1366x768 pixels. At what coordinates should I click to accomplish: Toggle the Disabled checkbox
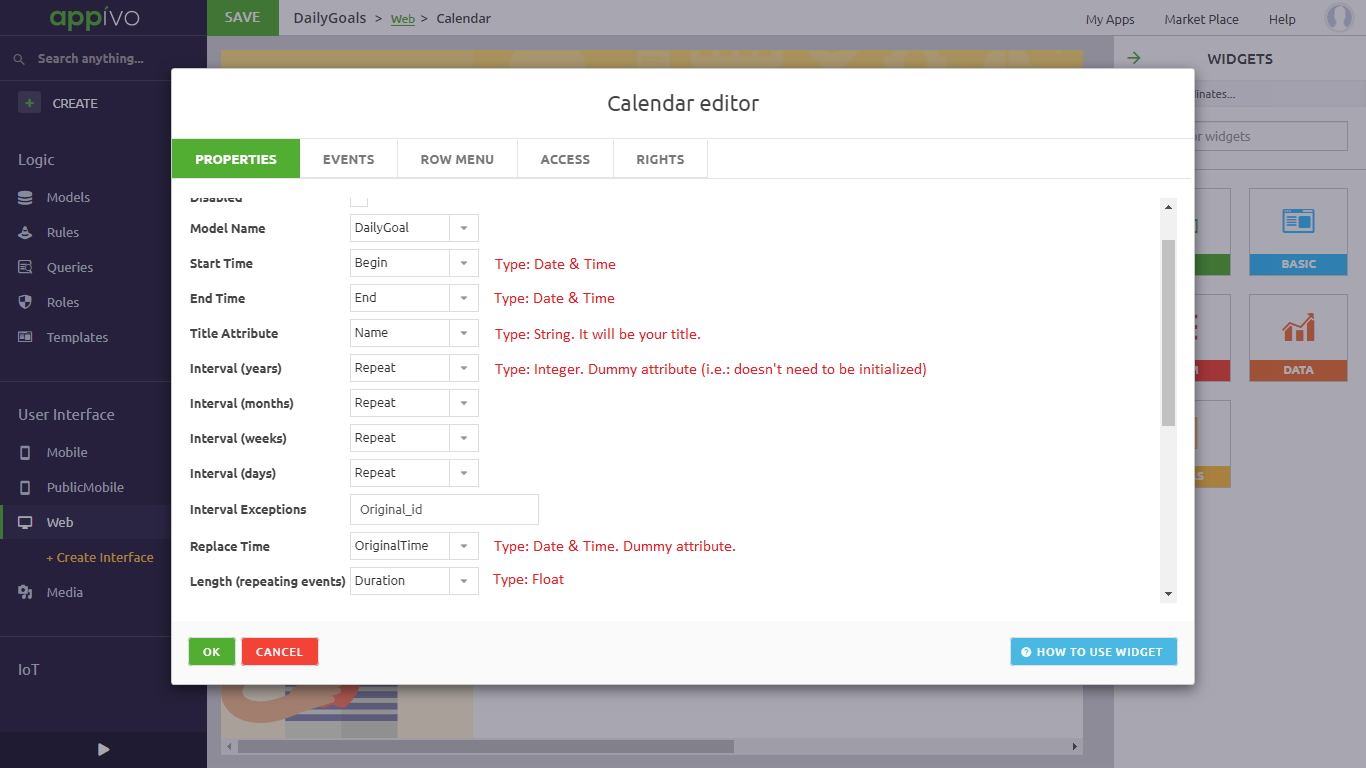359,199
